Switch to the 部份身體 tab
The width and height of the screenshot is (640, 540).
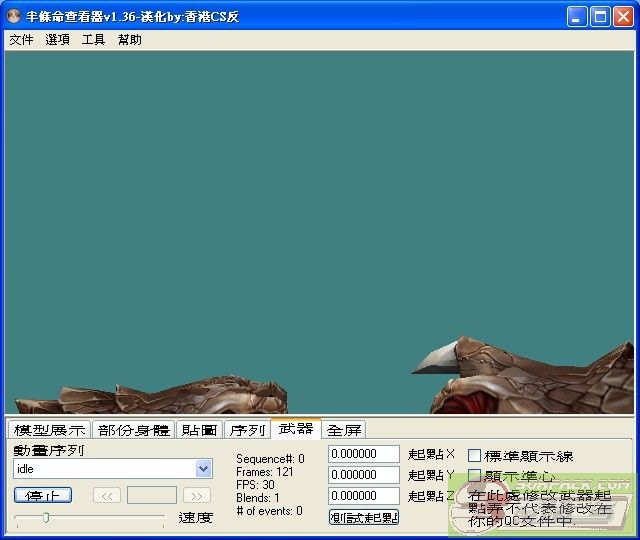133,430
